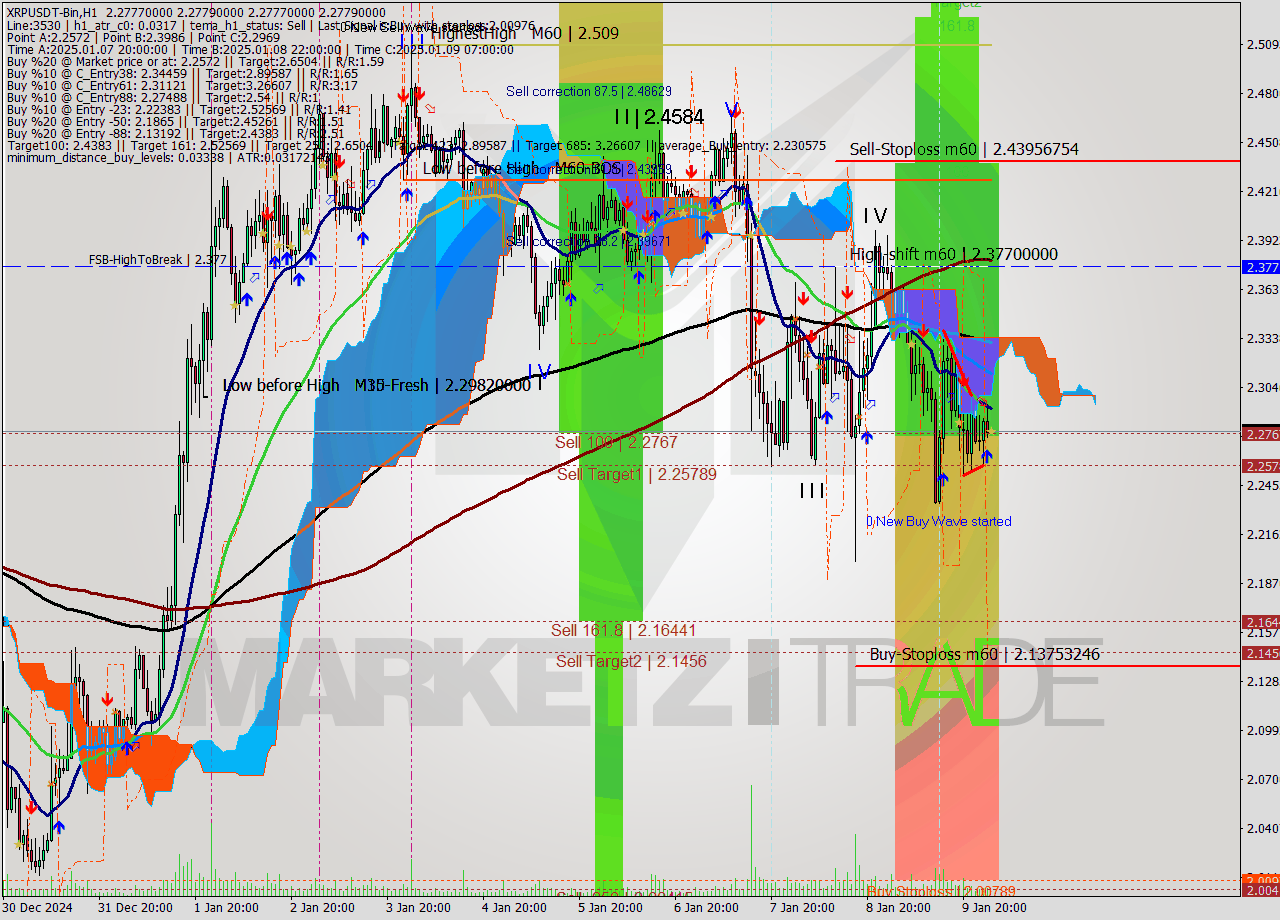Click the '0 New Buy Wave started' annotation
The height and width of the screenshot is (920, 1280).
(938, 521)
